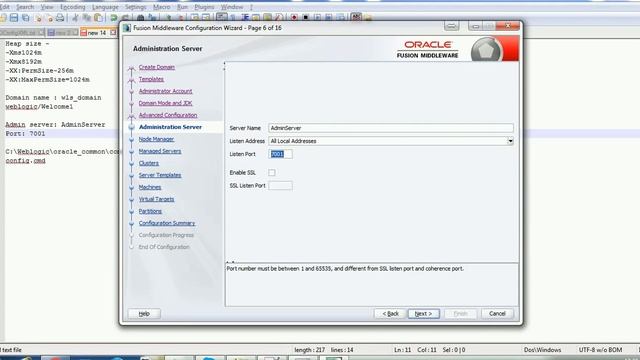Open Window menu in Notepad++
640x360 pixels.
232,7
